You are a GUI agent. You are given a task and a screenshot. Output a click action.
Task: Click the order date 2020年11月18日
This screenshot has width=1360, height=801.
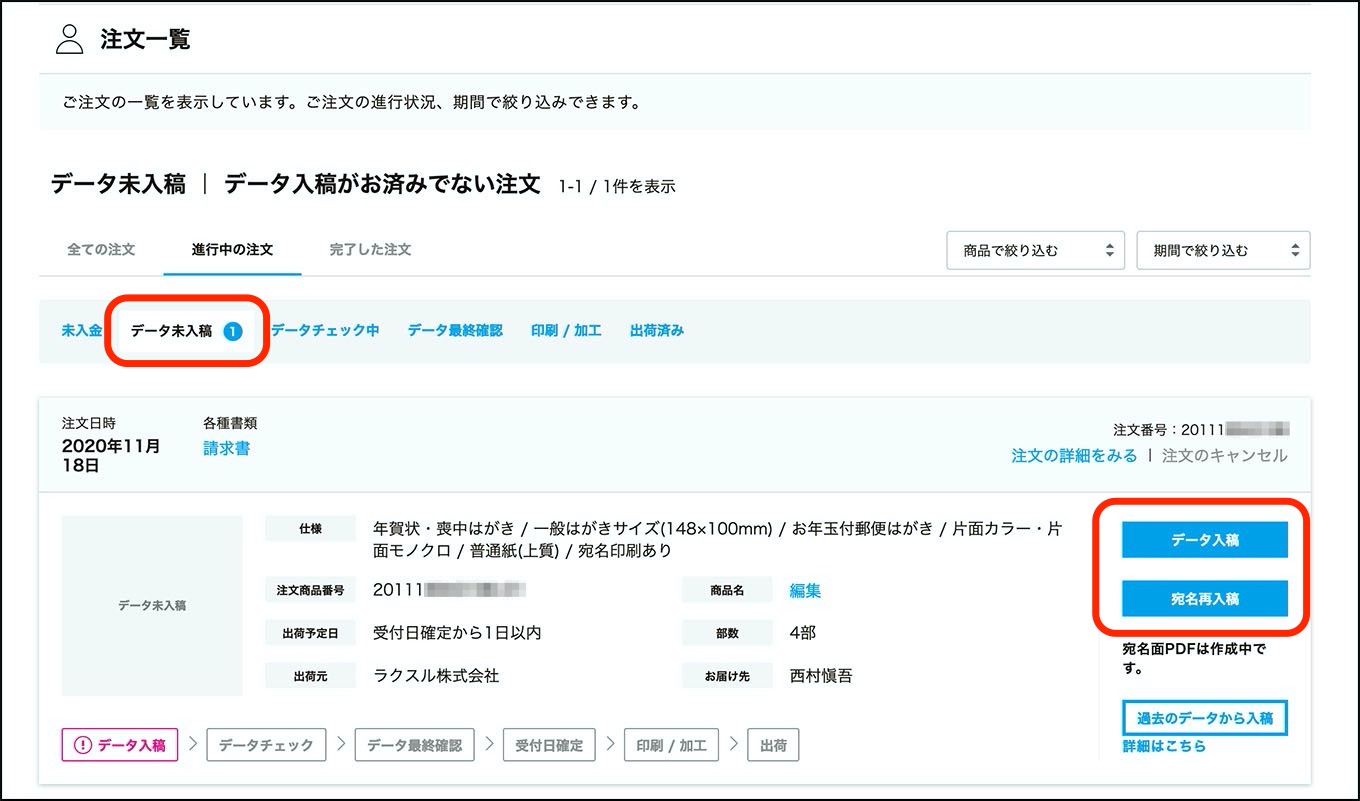111,456
